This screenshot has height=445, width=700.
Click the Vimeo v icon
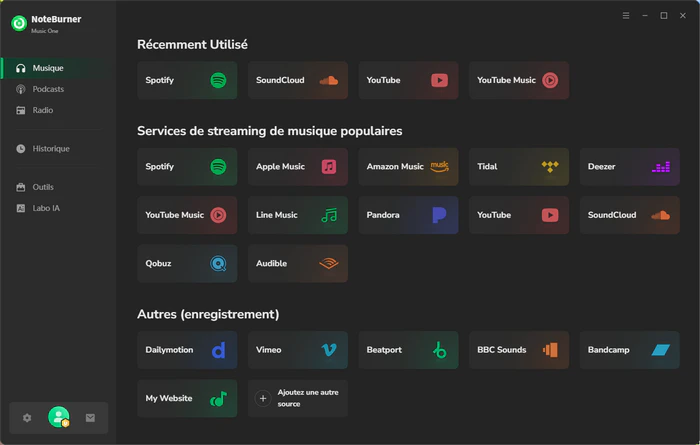[x=329, y=350]
